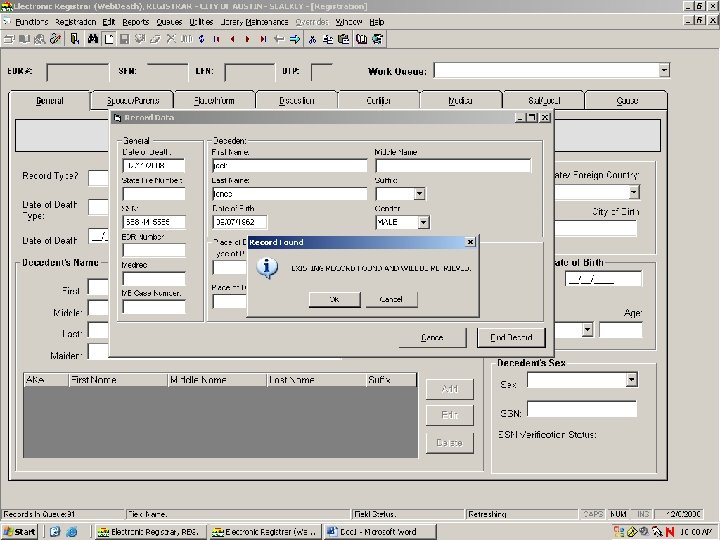This screenshot has height=540, width=720.
Task: Click the blank page New Record toolbar icon
Action: 109,39
